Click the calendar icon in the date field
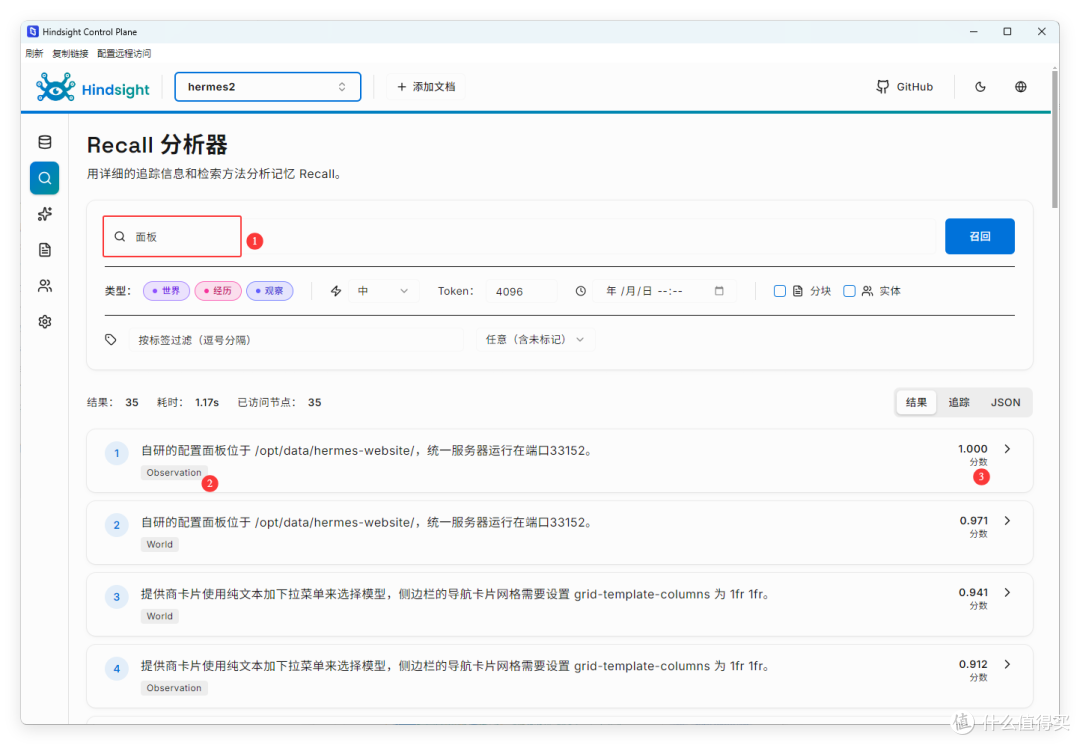This screenshot has width=1080, height=745. [719, 291]
